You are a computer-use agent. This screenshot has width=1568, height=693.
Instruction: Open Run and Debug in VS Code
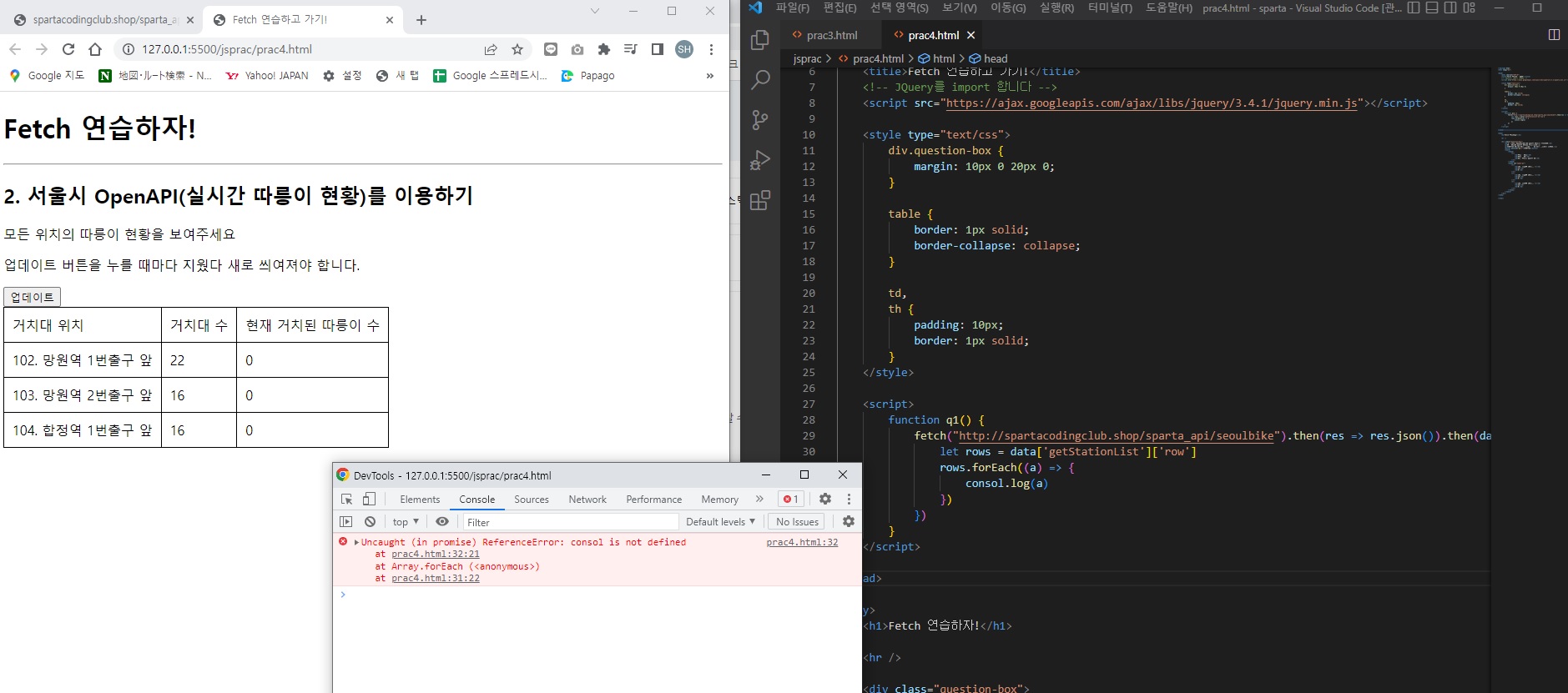pyautogui.click(x=759, y=160)
